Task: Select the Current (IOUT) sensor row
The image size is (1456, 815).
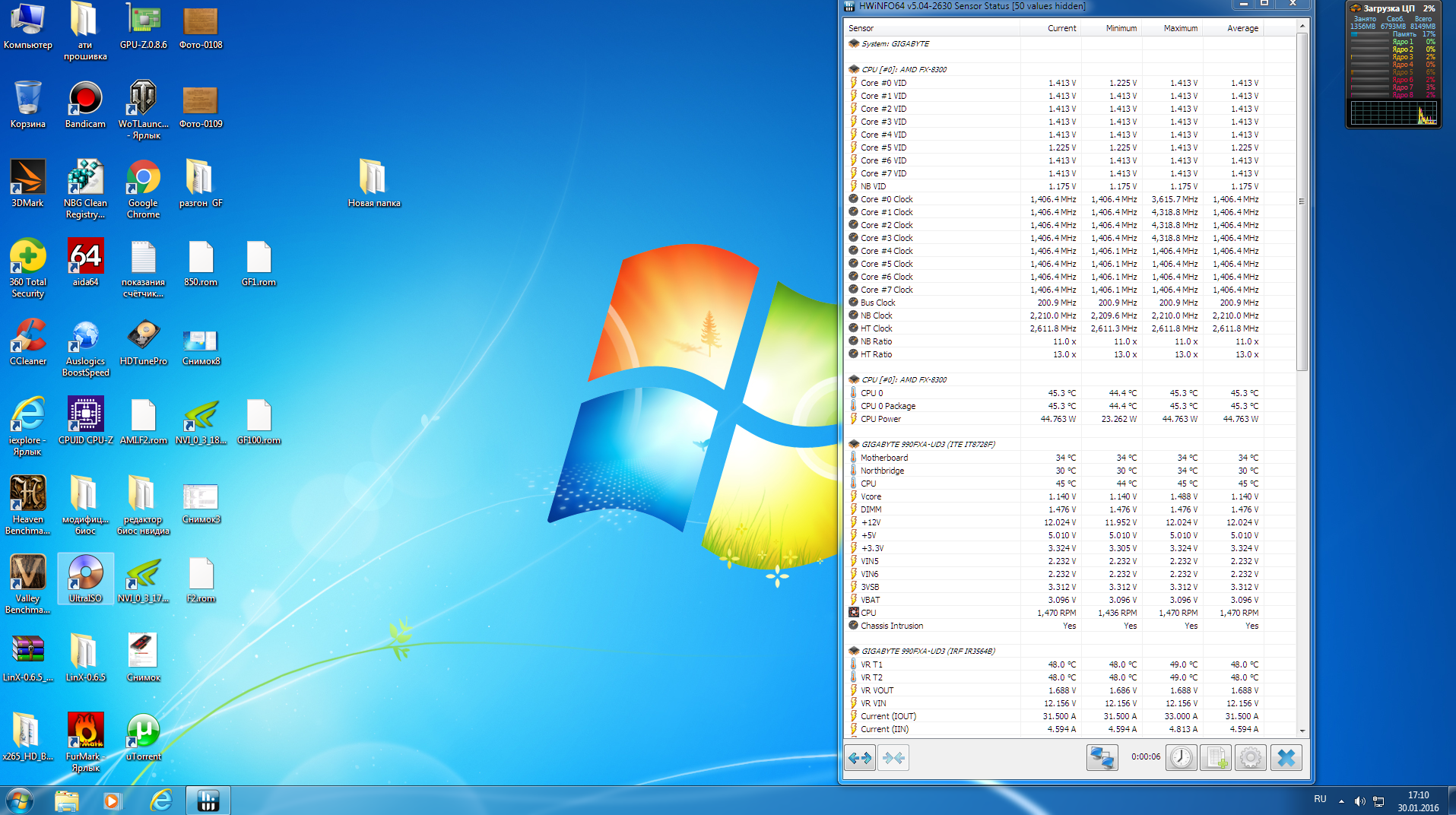Action: 1070,716
